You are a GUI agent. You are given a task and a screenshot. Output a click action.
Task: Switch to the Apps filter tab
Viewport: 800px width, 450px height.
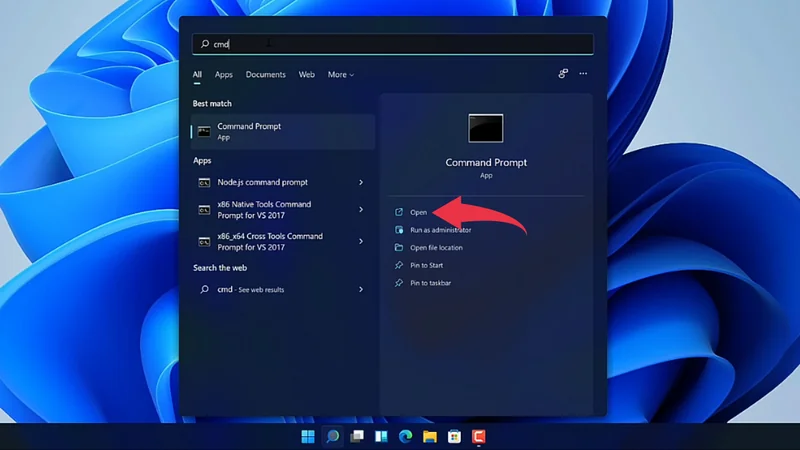coord(223,75)
